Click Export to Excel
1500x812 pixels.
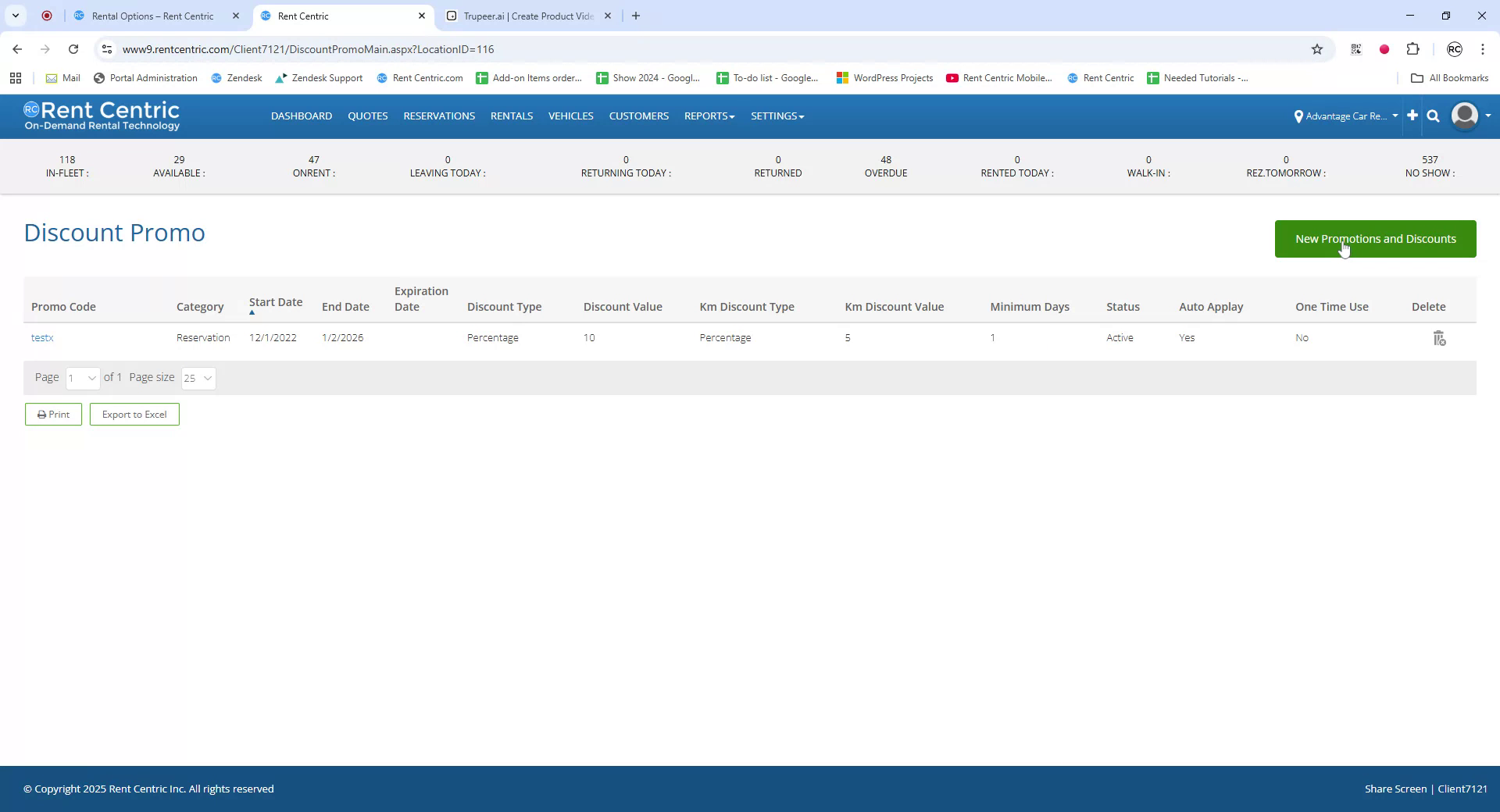click(x=134, y=414)
